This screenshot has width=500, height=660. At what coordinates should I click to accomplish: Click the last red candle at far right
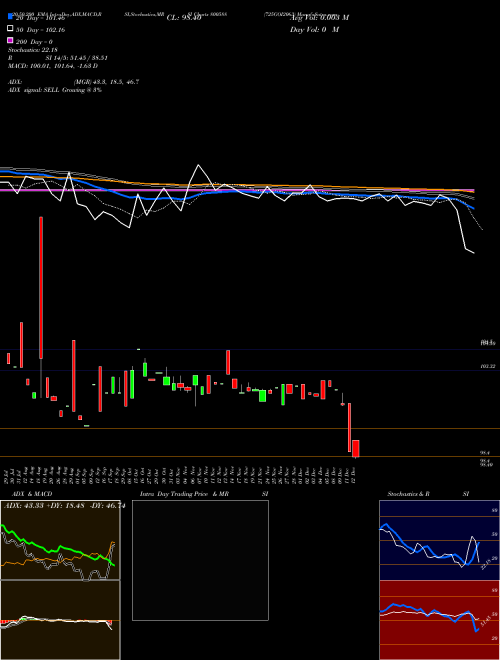click(x=356, y=449)
